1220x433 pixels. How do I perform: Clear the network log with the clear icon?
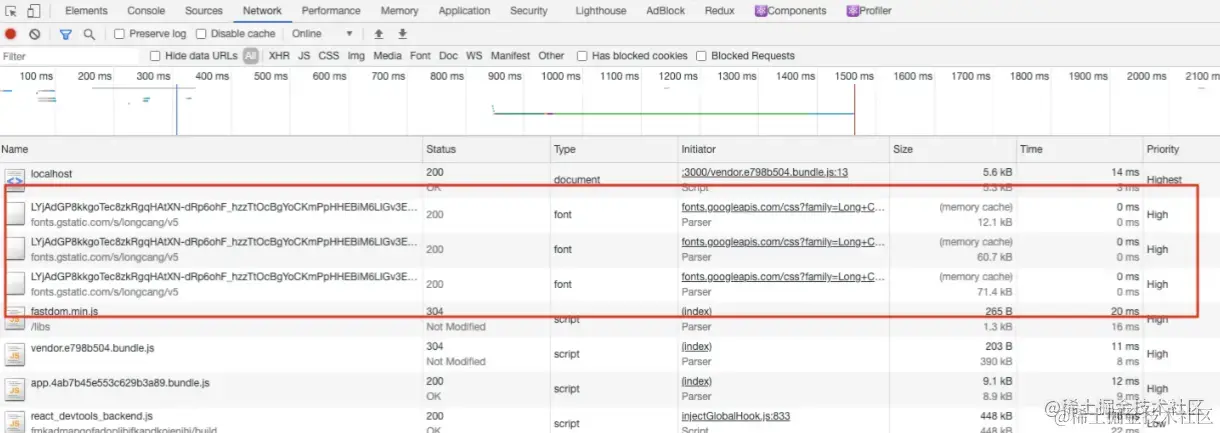[x=34, y=34]
